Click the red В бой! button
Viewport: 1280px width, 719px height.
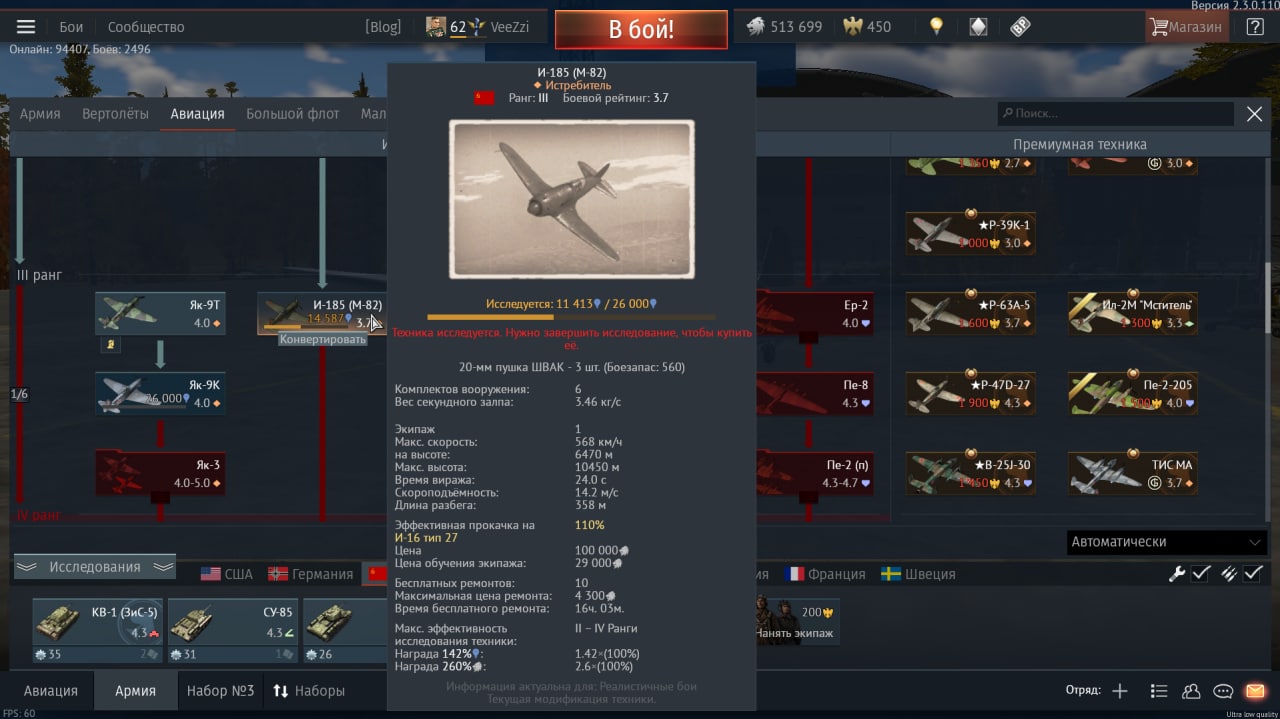coord(641,29)
